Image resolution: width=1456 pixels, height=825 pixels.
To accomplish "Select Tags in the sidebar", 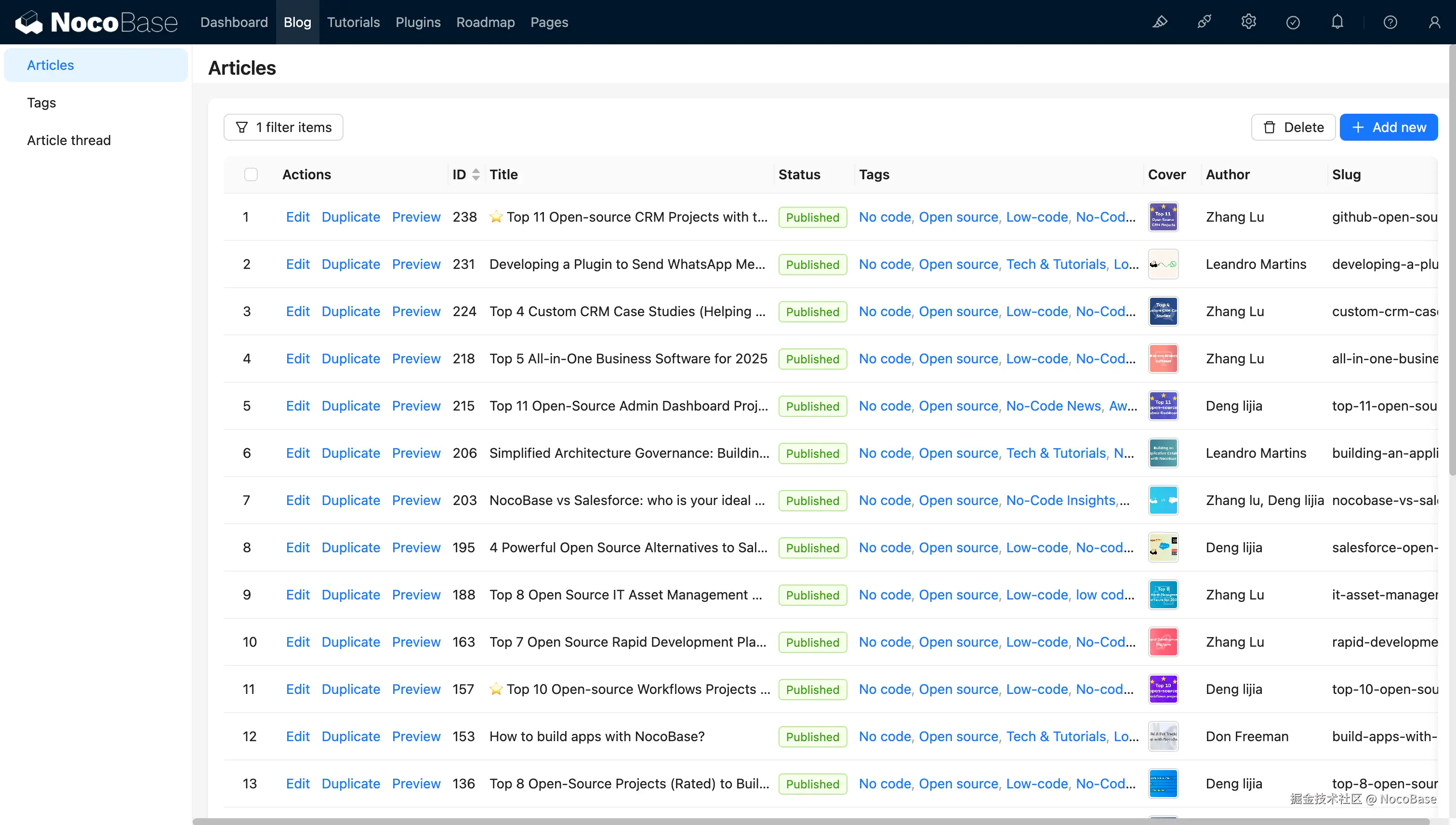I will pos(96,103).
